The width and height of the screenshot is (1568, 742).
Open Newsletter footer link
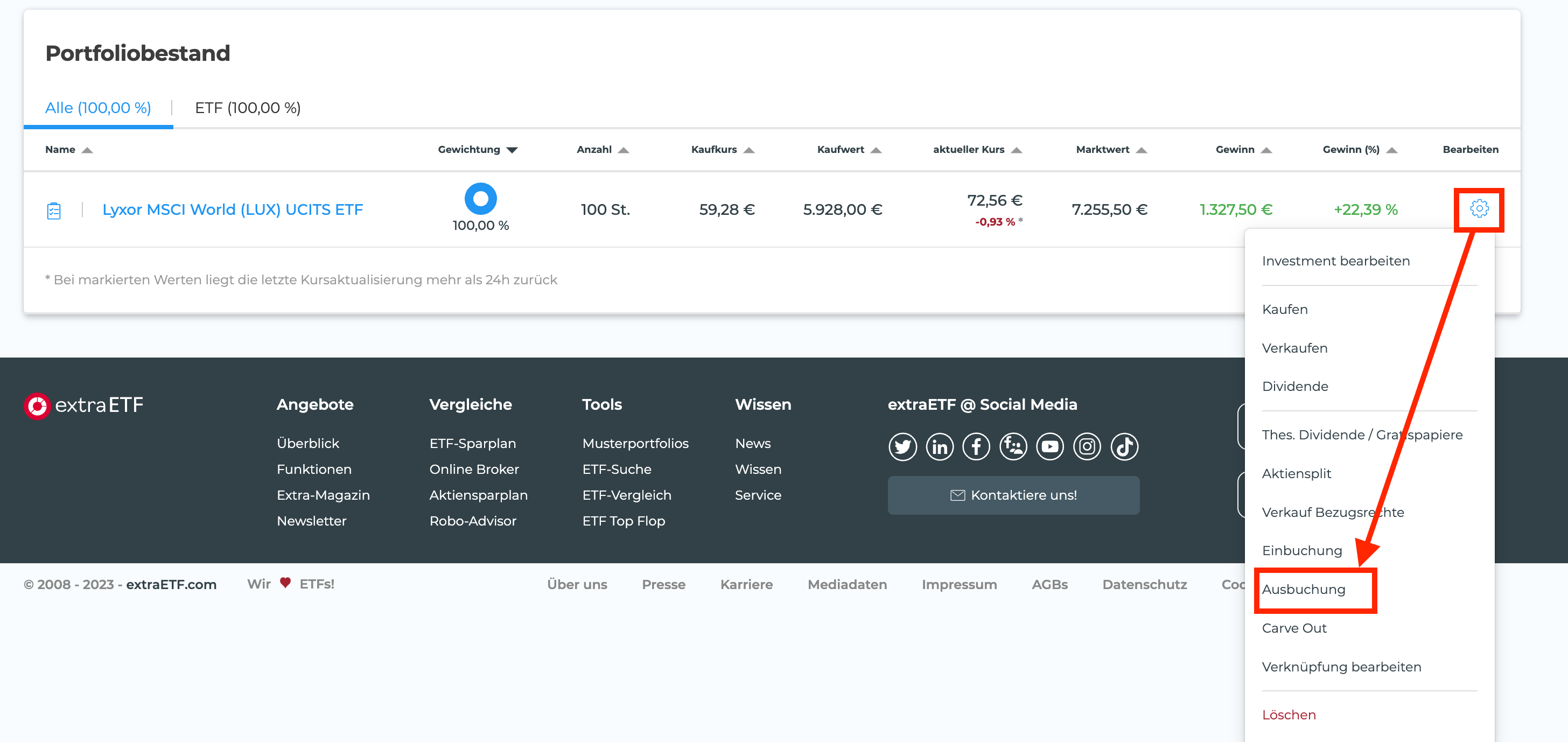(311, 521)
